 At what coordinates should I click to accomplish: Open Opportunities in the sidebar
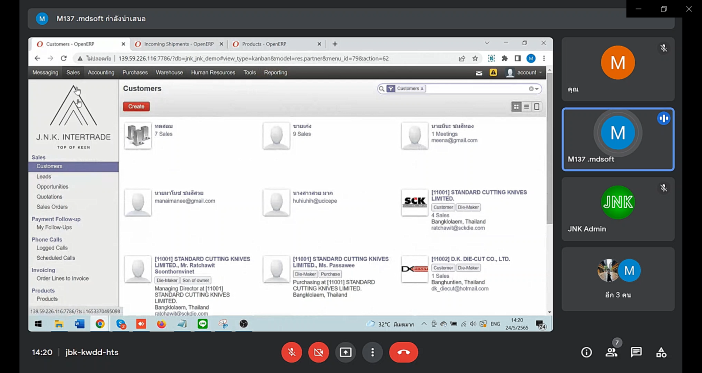tap(52, 187)
